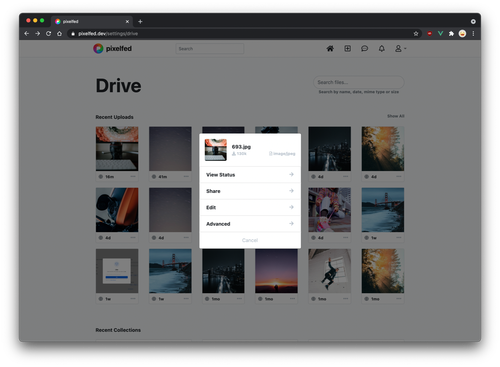Open the pixelfed home feed icon
500x367 pixels.
(330, 49)
